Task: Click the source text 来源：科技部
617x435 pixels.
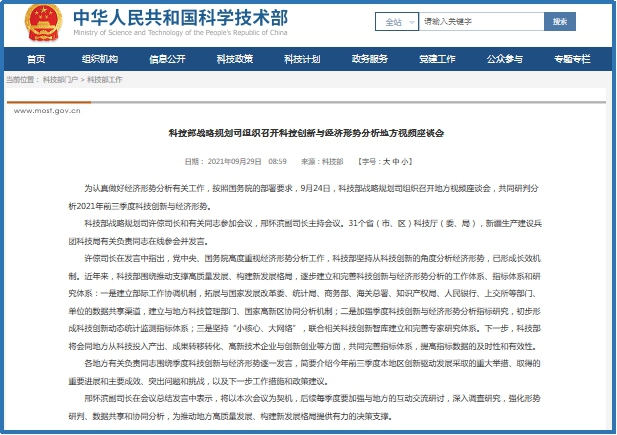Action: (322, 161)
